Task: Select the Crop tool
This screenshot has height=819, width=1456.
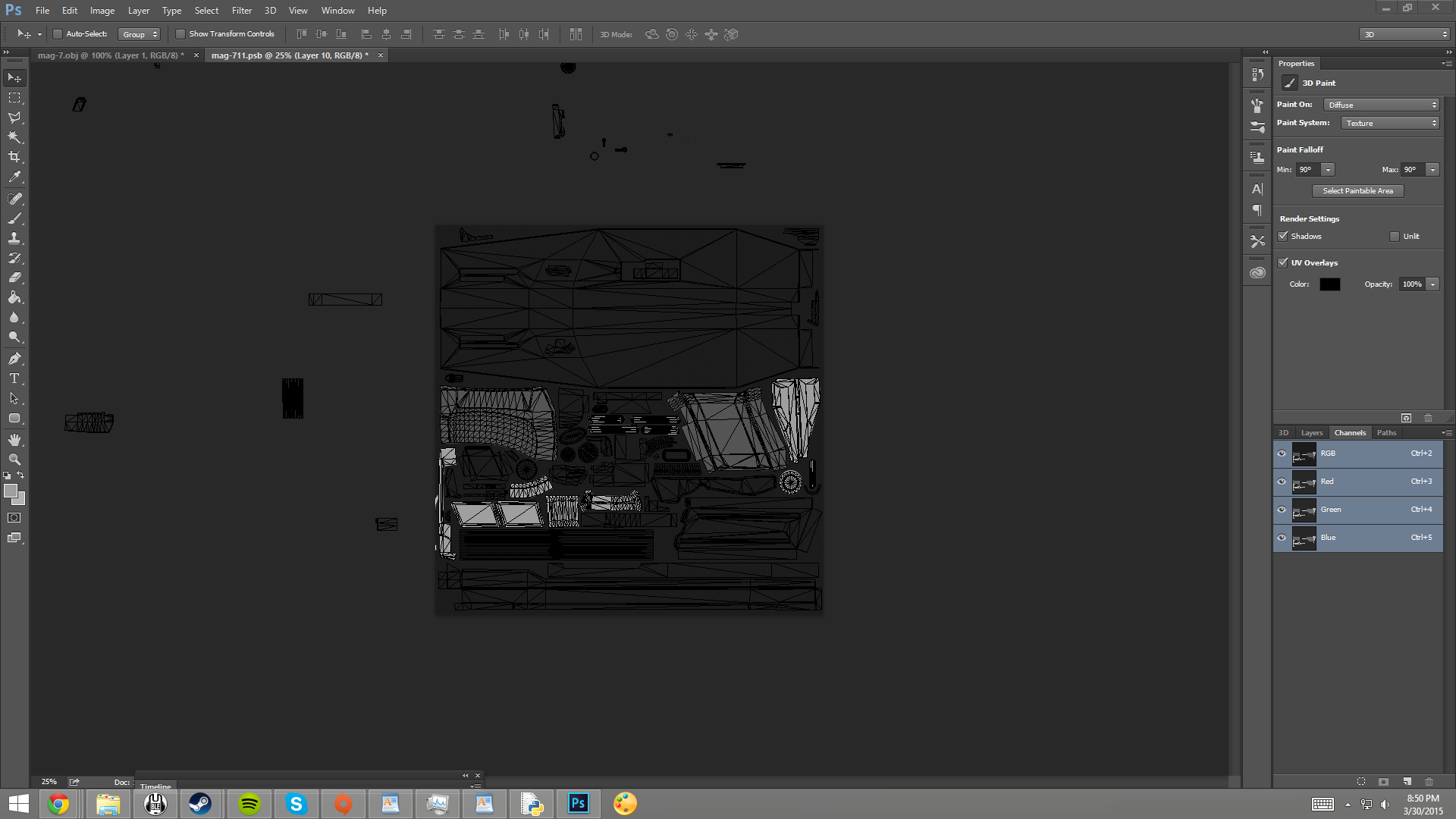Action: (x=14, y=157)
